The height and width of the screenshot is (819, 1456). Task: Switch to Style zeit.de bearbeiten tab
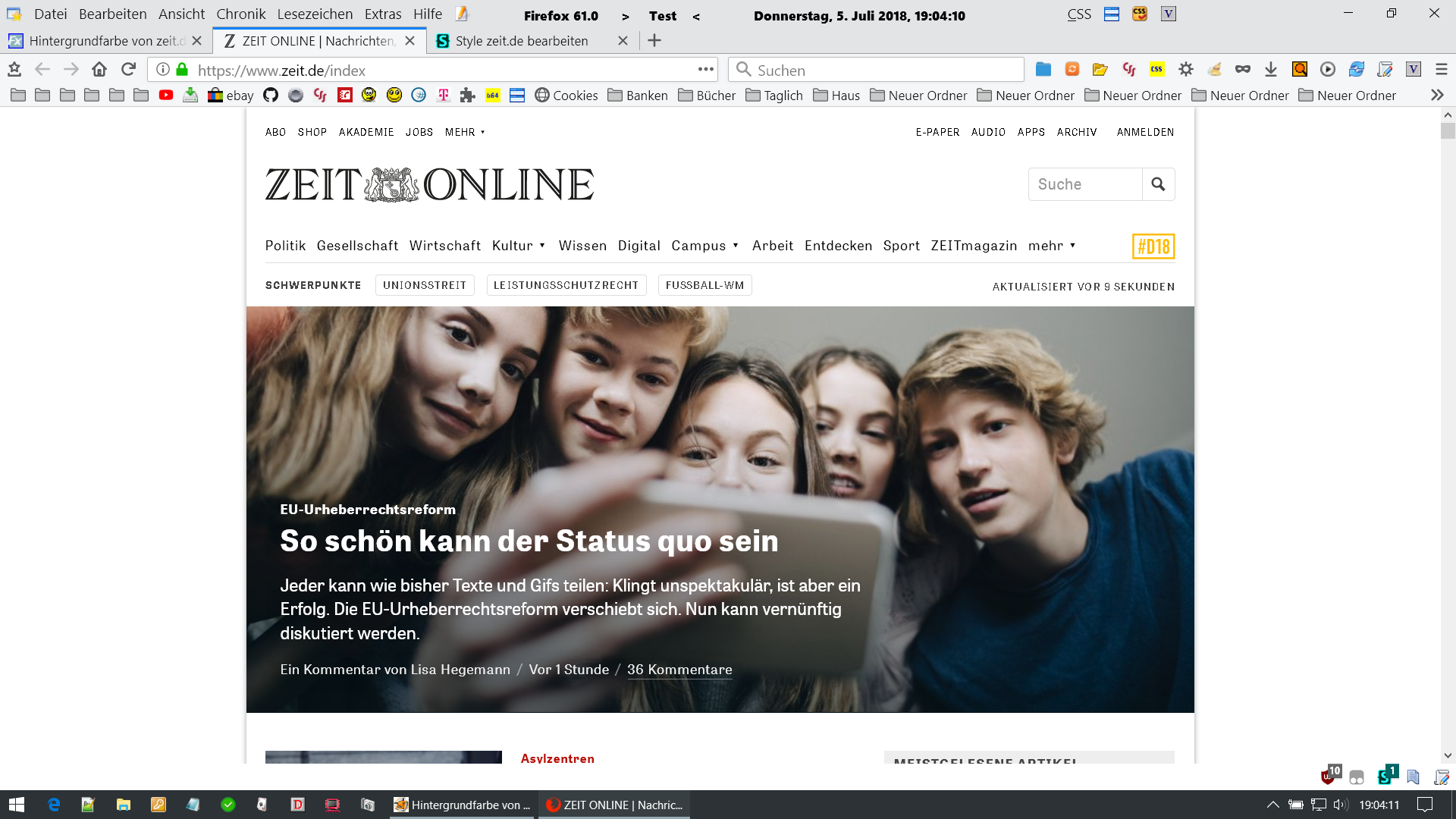[x=522, y=41]
